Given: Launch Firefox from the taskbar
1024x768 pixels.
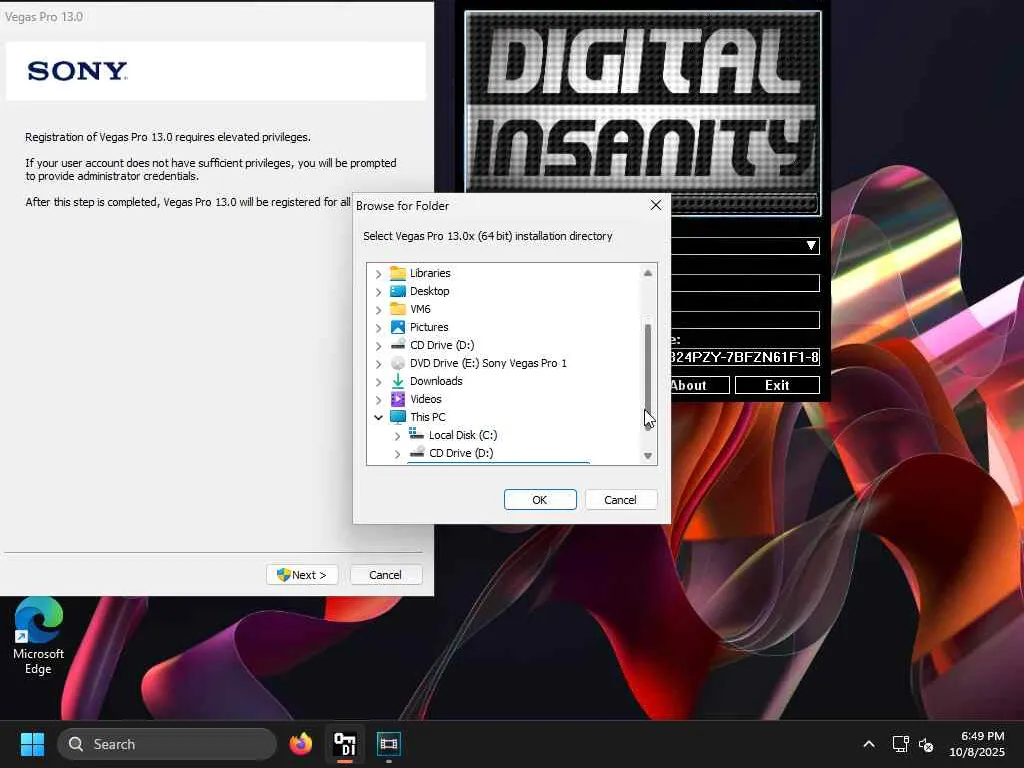Looking at the screenshot, I should click(300, 744).
